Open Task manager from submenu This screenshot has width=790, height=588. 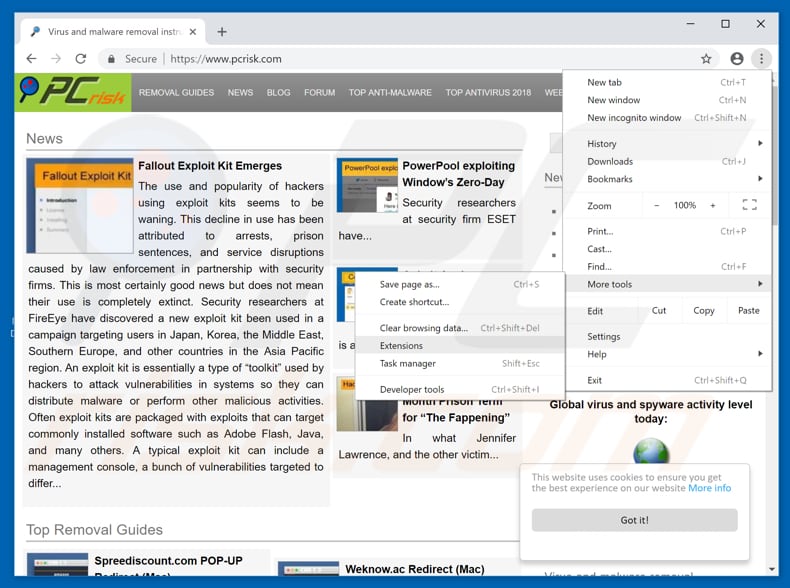[459, 363]
